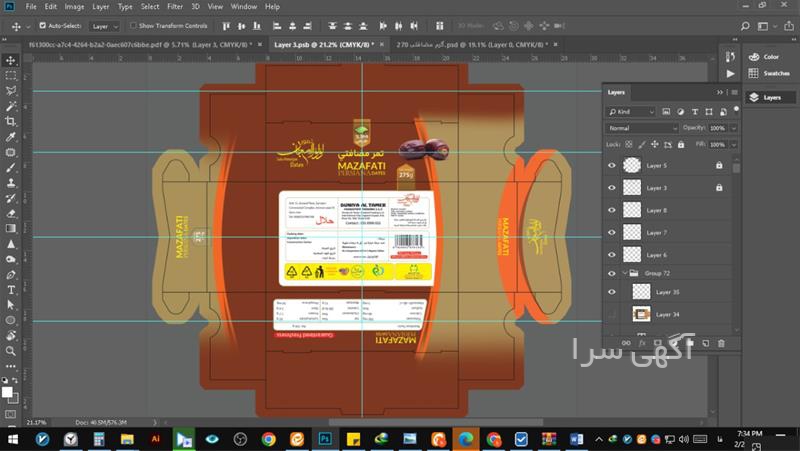This screenshot has width=800, height=451.
Task: Click the Layers collapsed panel button
Action: tap(770, 97)
